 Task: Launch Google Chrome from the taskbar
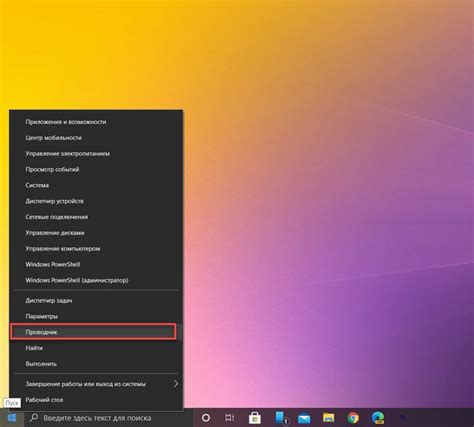click(353, 418)
